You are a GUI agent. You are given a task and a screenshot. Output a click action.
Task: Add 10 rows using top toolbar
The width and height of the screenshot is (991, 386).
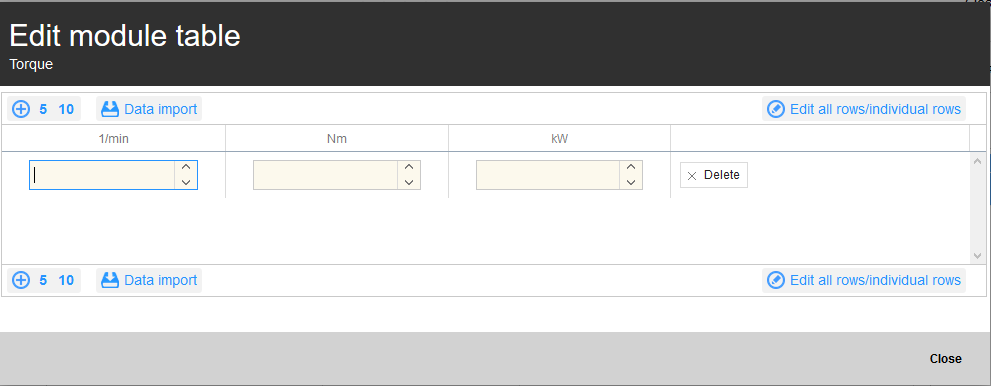(x=66, y=109)
